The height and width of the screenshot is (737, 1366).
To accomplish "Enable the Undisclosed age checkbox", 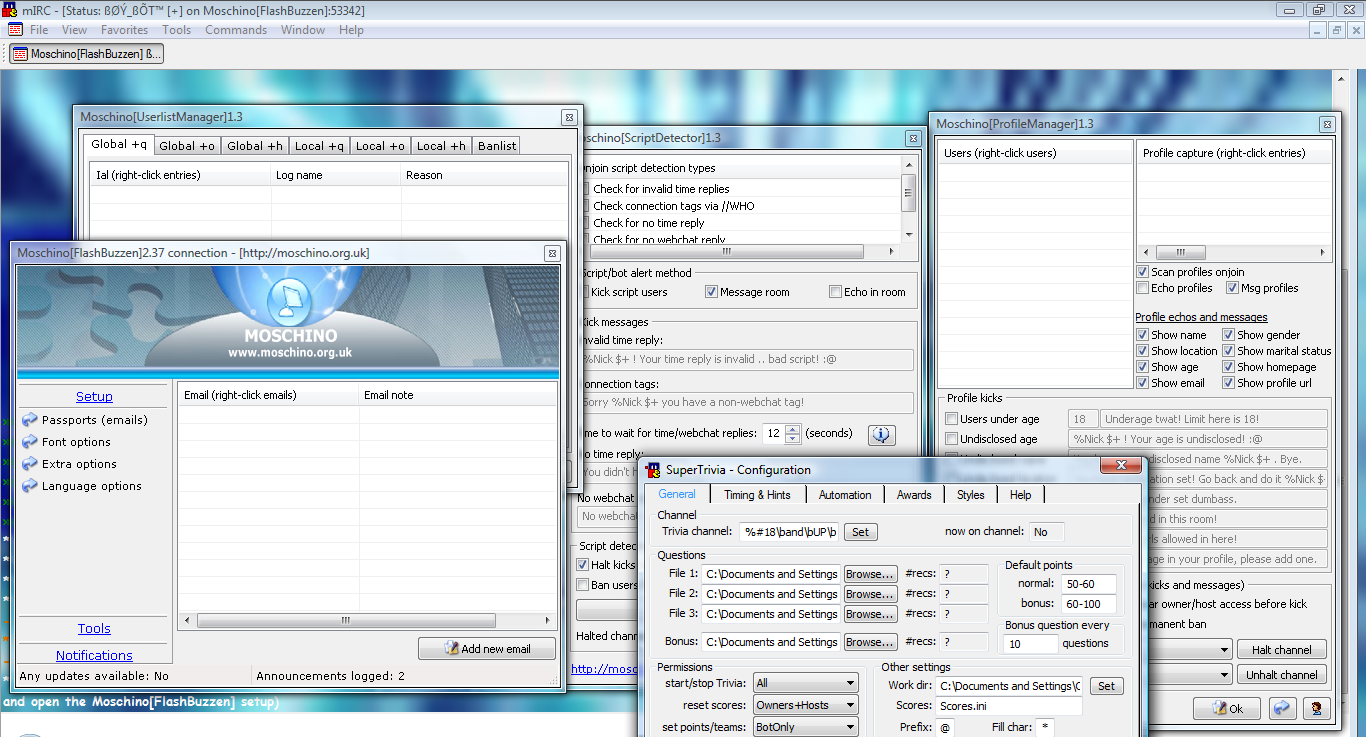I will click(952, 439).
